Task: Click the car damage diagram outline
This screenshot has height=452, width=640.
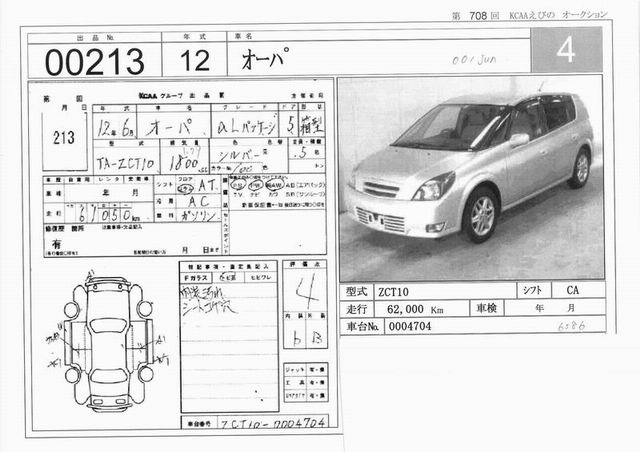Action: pos(108,343)
